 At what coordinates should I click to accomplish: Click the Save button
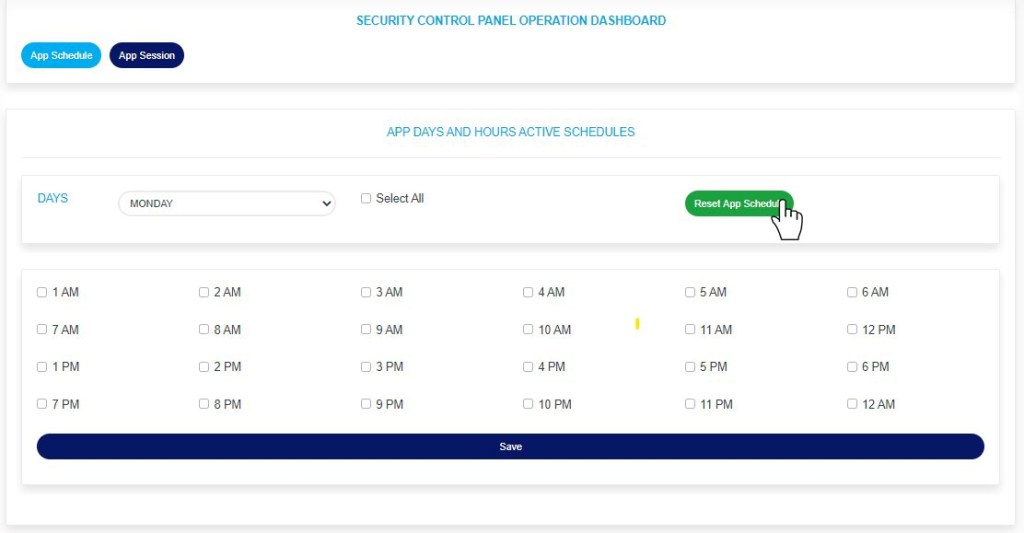coord(510,447)
